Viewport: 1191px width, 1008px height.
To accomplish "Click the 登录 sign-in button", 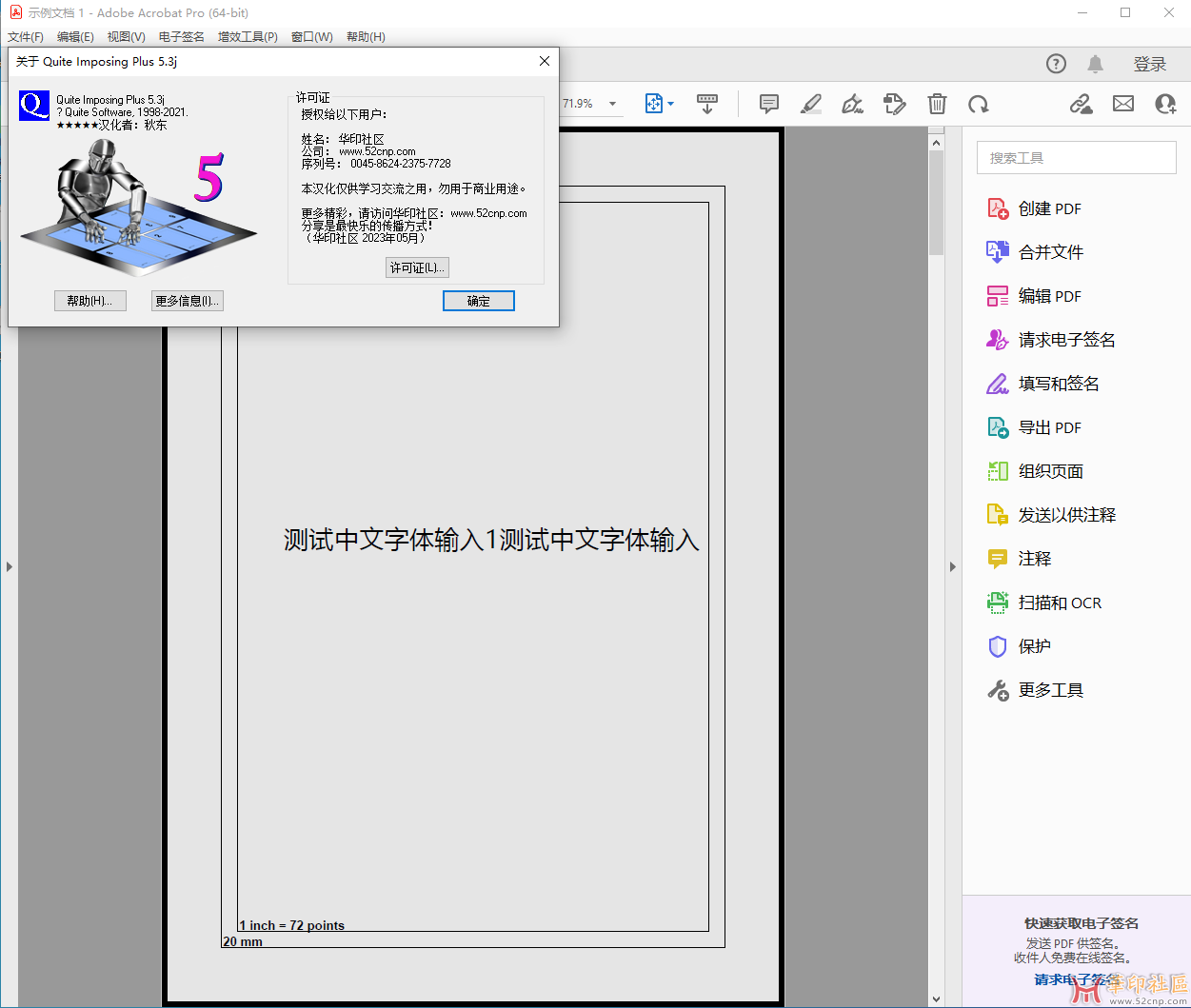I will tap(1150, 64).
